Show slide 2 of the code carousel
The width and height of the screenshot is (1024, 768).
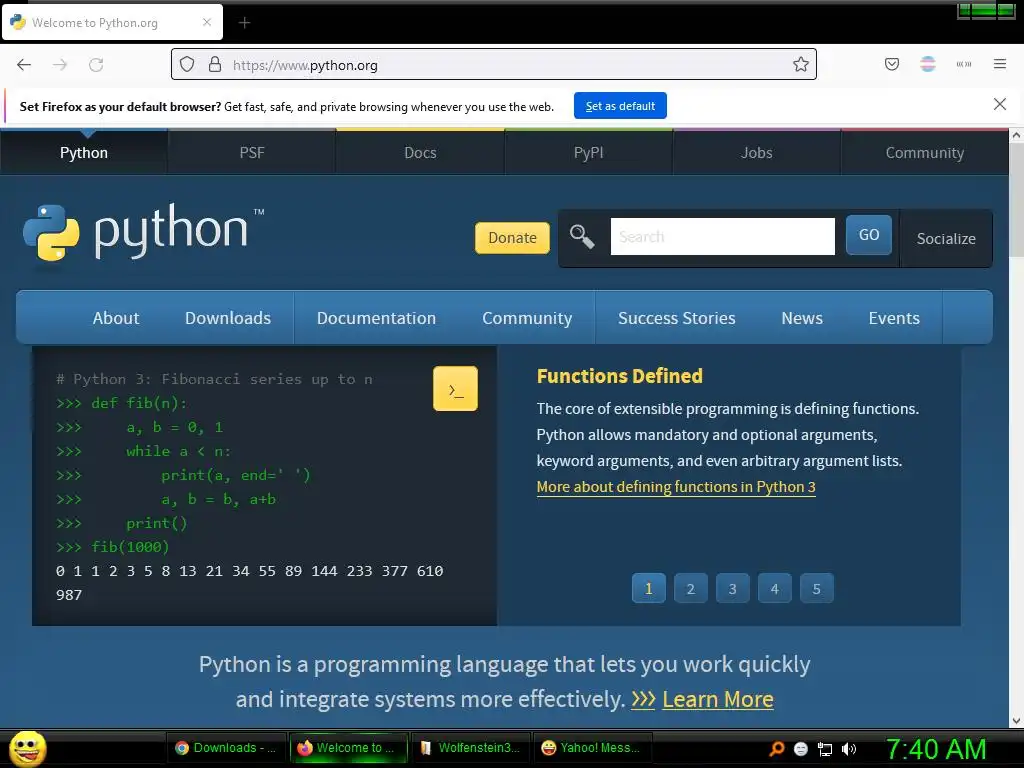690,588
